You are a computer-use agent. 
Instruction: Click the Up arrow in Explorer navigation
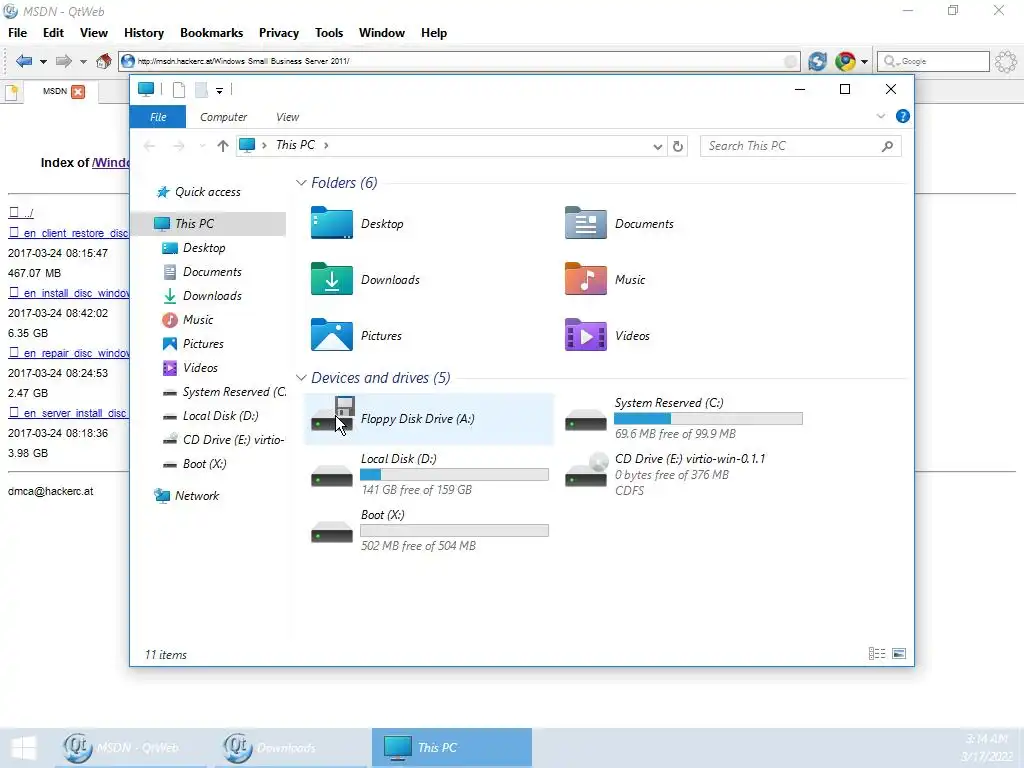click(x=223, y=146)
